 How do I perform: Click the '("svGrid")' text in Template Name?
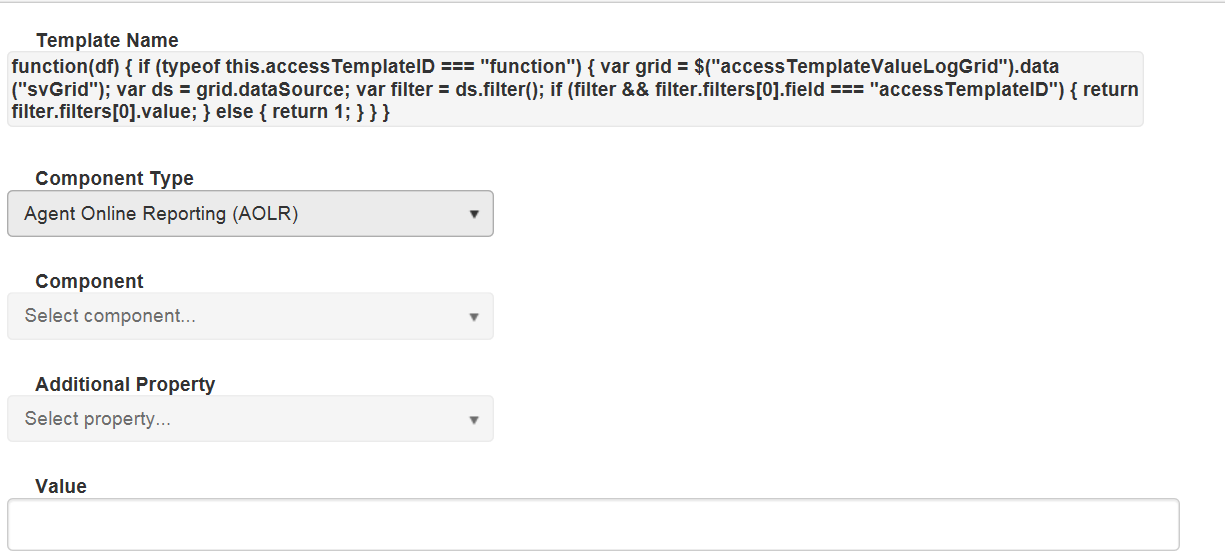tap(52, 89)
